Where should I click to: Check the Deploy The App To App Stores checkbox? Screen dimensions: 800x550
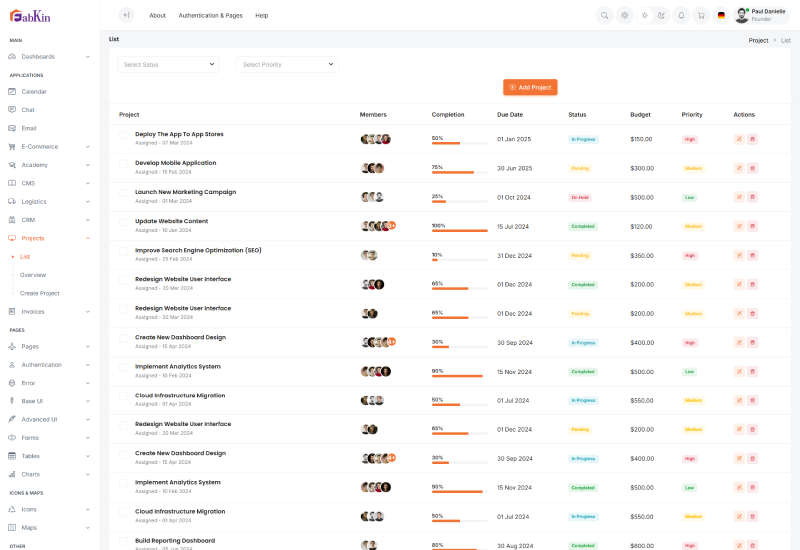coord(124,137)
